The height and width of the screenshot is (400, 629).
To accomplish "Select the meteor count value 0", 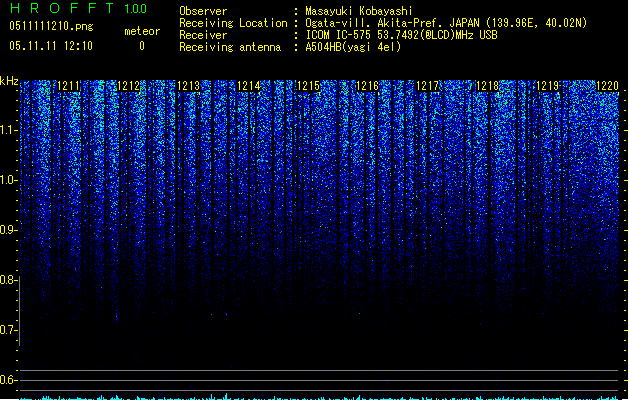I will (x=142, y=46).
